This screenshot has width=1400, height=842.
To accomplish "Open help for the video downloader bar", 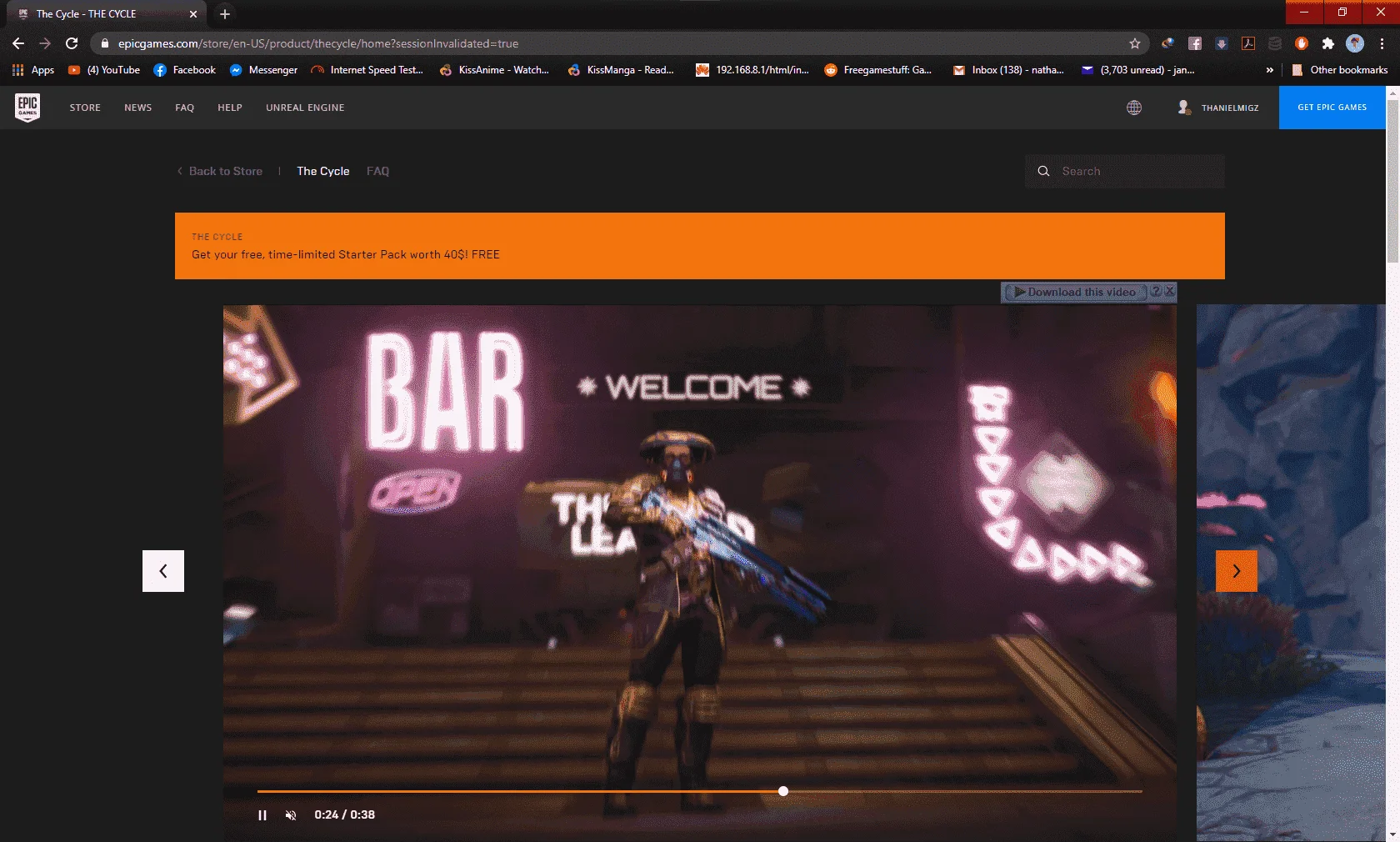I will (x=1156, y=292).
